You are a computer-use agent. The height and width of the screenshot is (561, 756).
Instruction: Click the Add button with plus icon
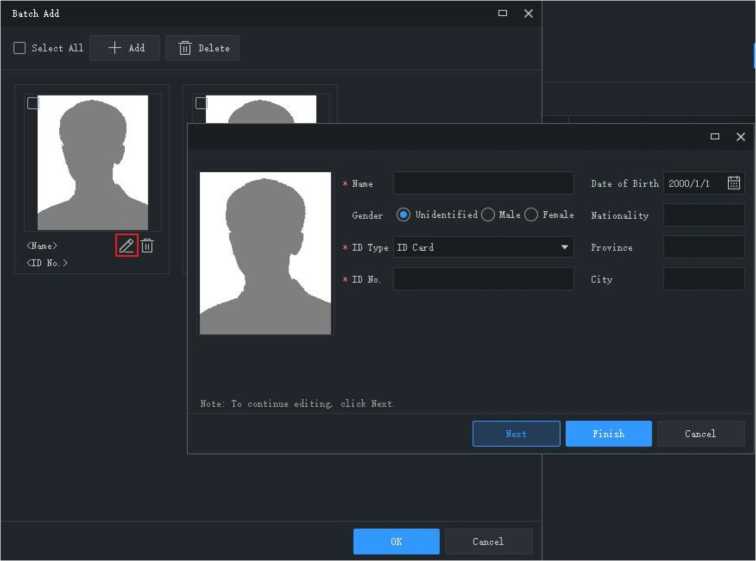click(125, 48)
